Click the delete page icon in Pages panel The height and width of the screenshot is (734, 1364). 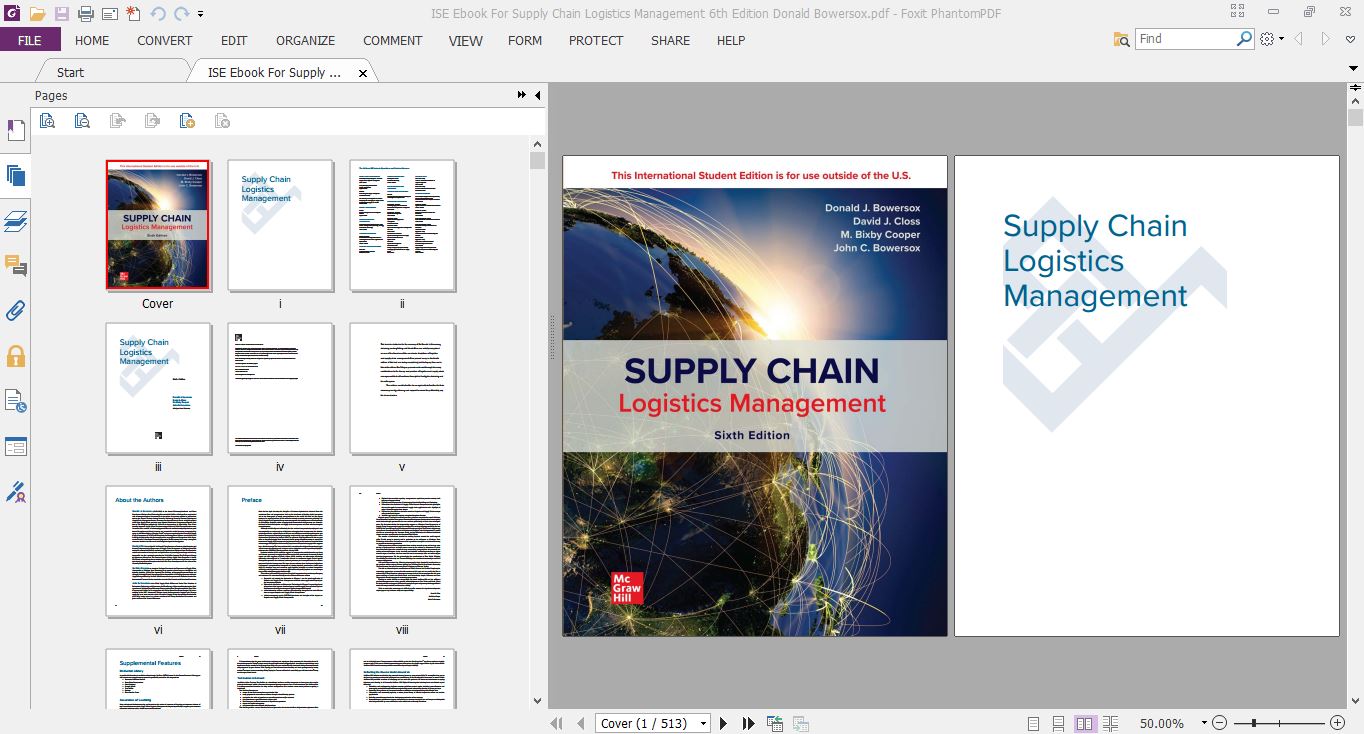(x=223, y=121)
